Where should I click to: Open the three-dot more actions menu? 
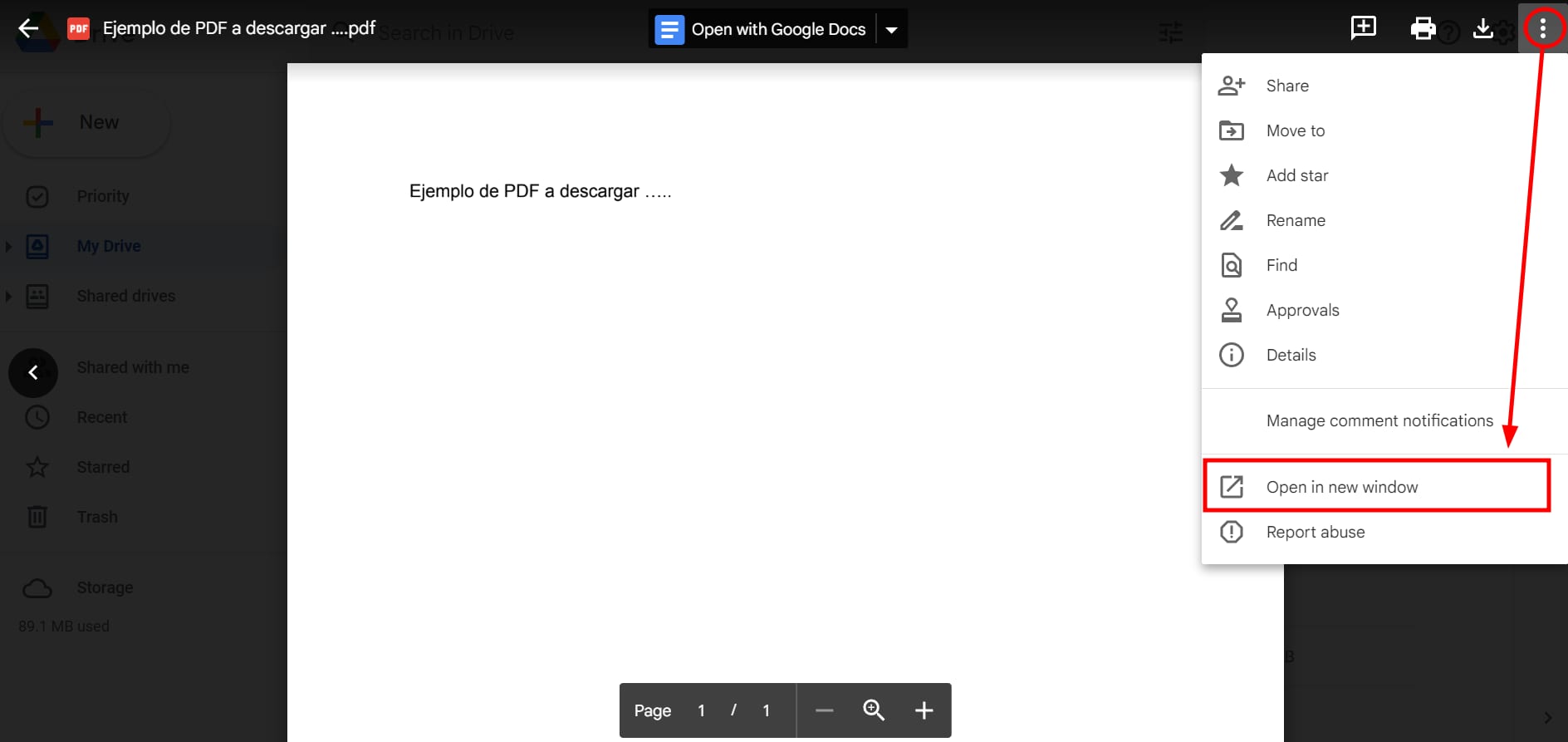point(1542,29)
